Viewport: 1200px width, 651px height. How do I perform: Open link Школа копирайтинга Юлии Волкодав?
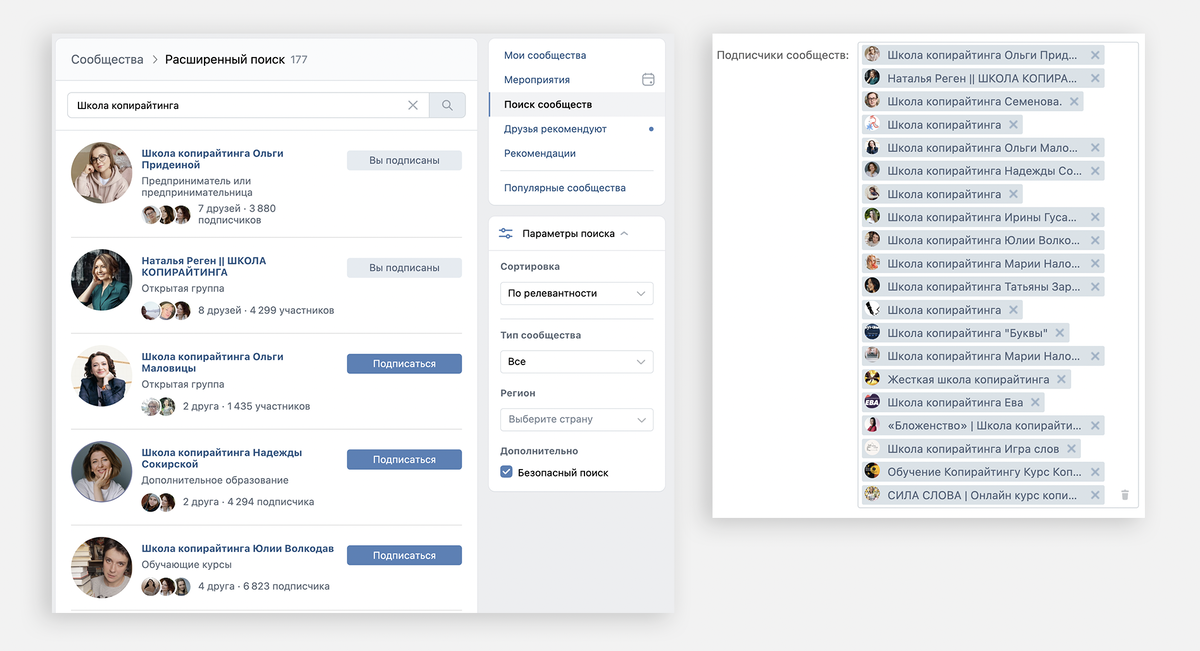click(238, 549)
